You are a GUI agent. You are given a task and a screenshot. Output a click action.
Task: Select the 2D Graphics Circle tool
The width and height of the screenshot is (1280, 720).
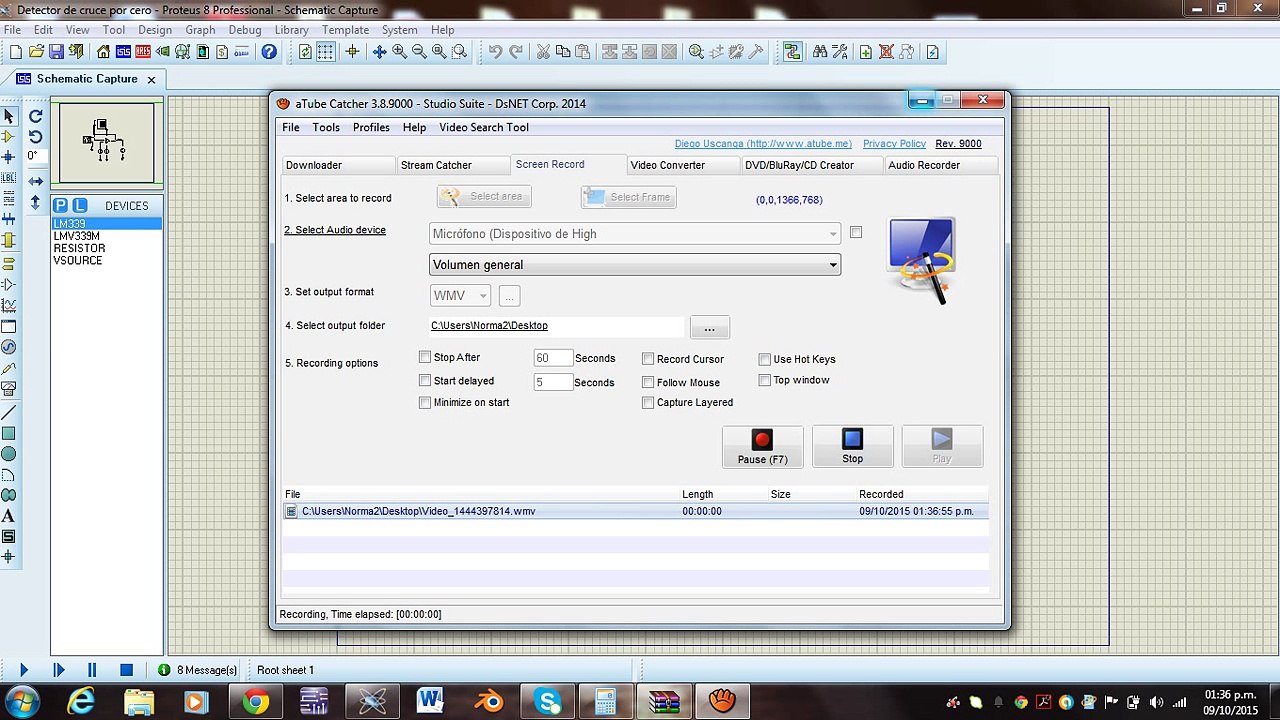[x=9, y=454]
